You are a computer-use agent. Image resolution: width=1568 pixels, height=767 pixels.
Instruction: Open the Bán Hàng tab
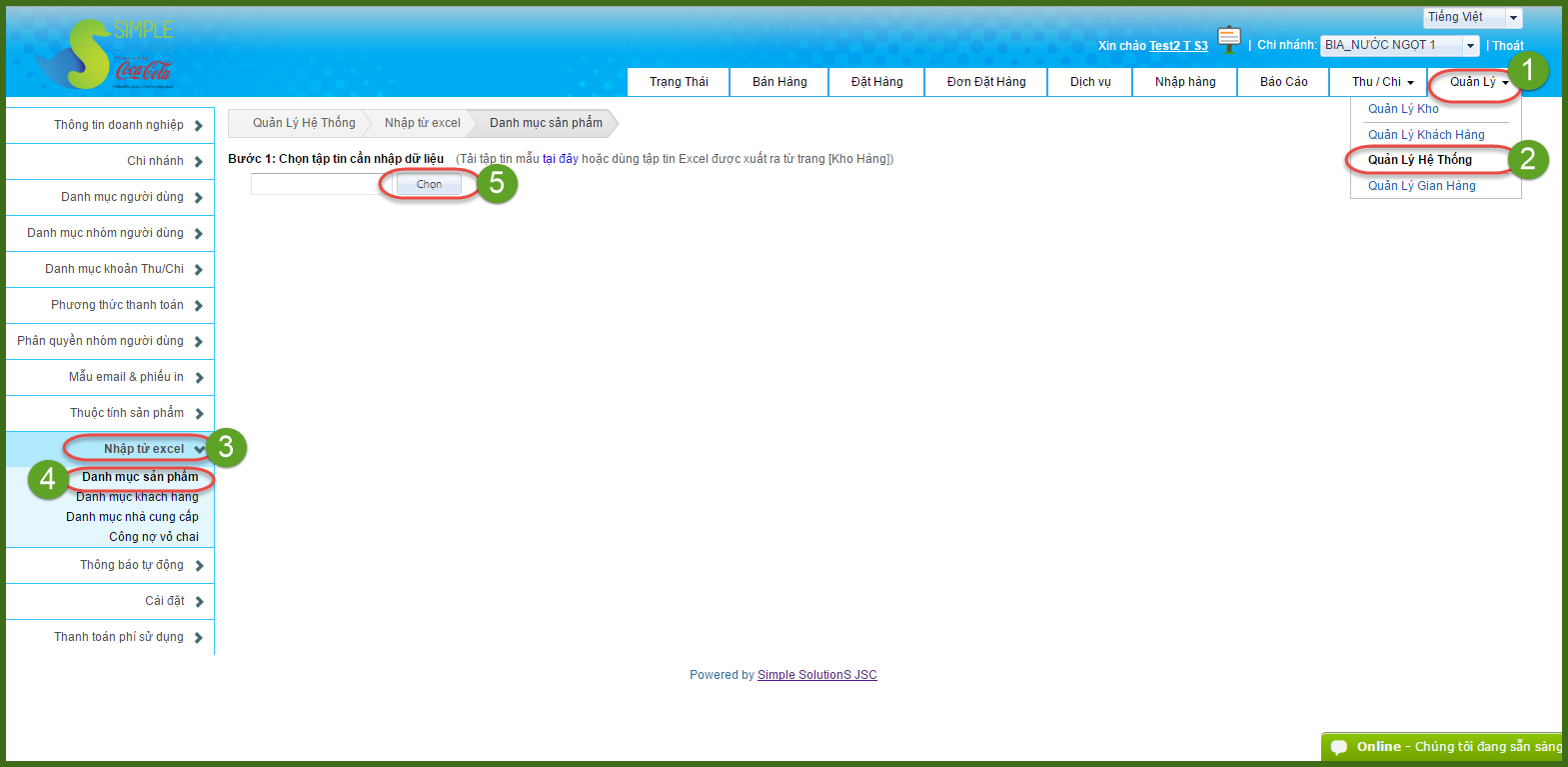click(780, 82)
